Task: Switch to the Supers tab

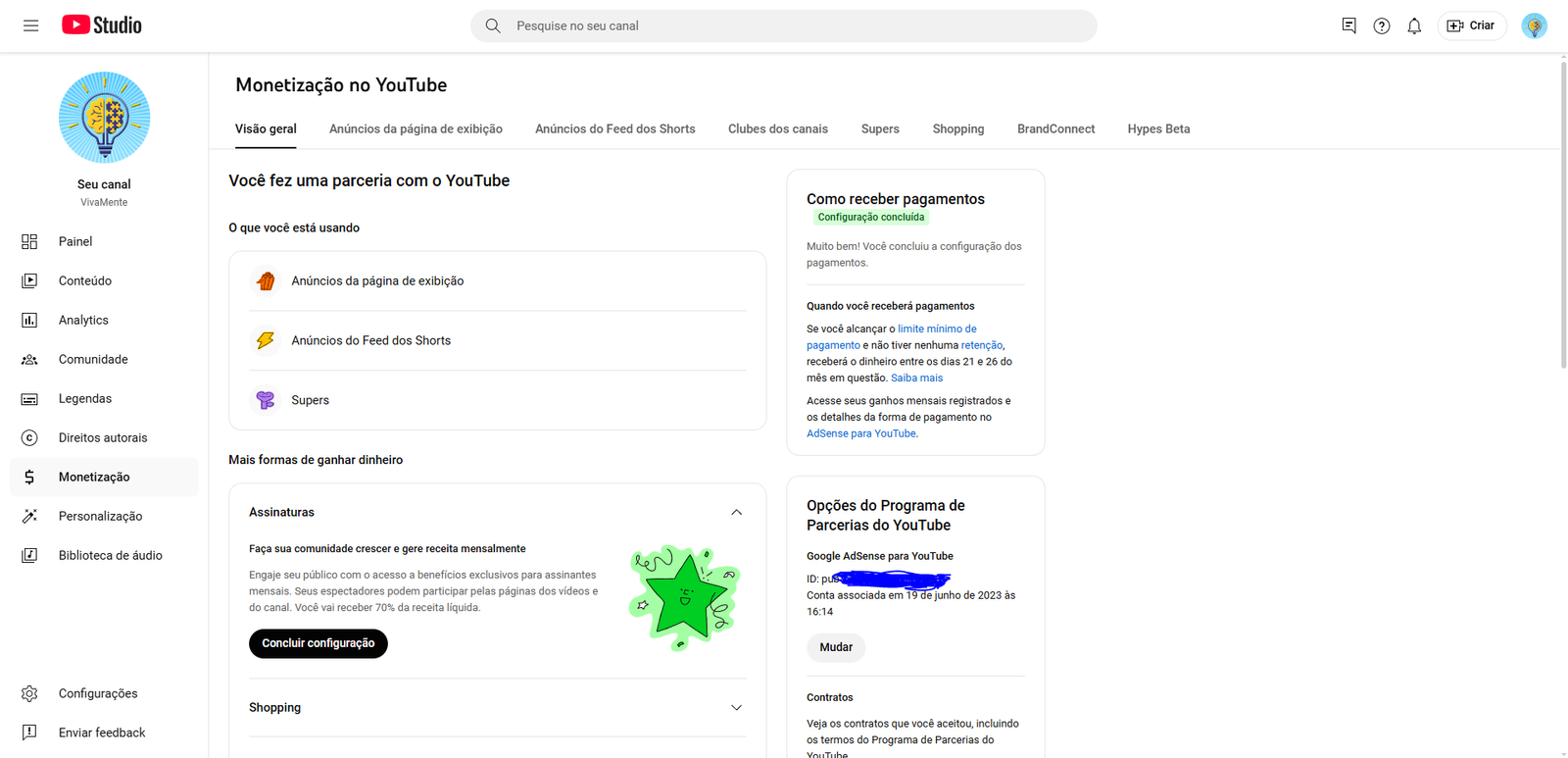Action: pyautogui.click(x=880, y=128)
